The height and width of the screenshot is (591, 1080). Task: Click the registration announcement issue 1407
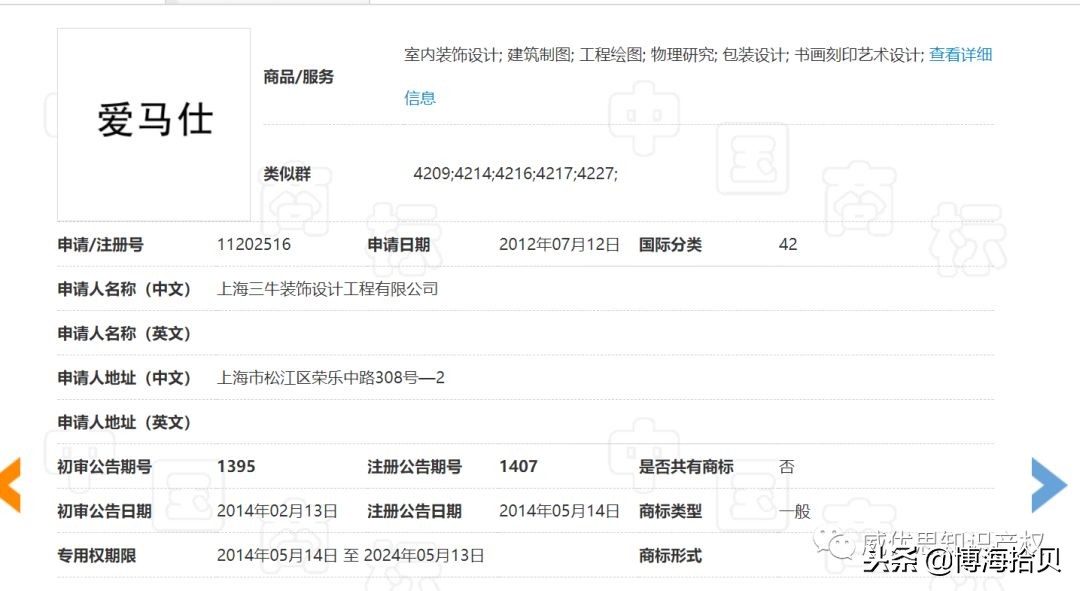518,467
